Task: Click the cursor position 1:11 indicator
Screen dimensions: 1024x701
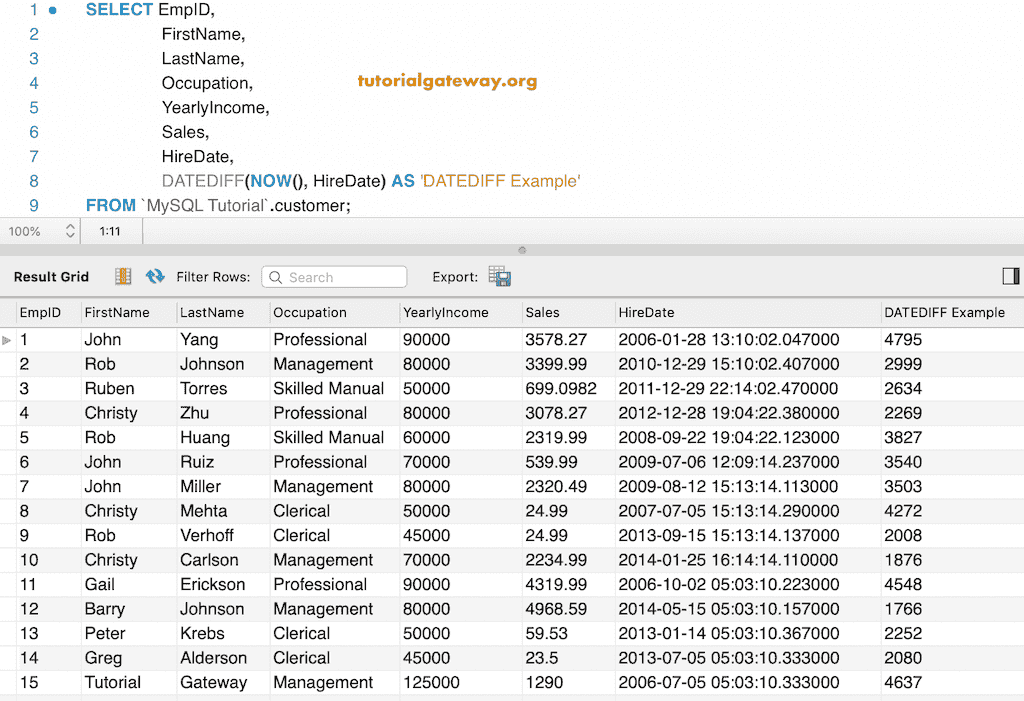Action: (110, 231)
